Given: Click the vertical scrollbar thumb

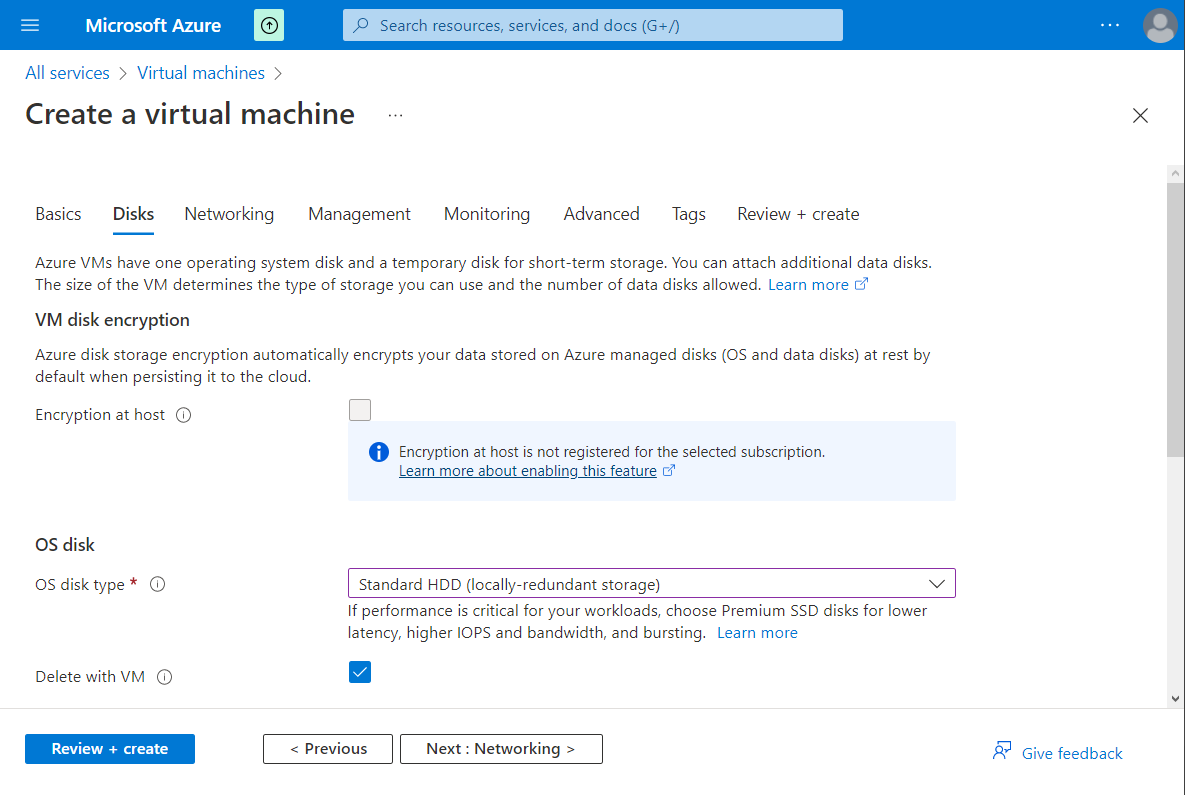Looking at the screenshot, I should [x=1175, y=319].
